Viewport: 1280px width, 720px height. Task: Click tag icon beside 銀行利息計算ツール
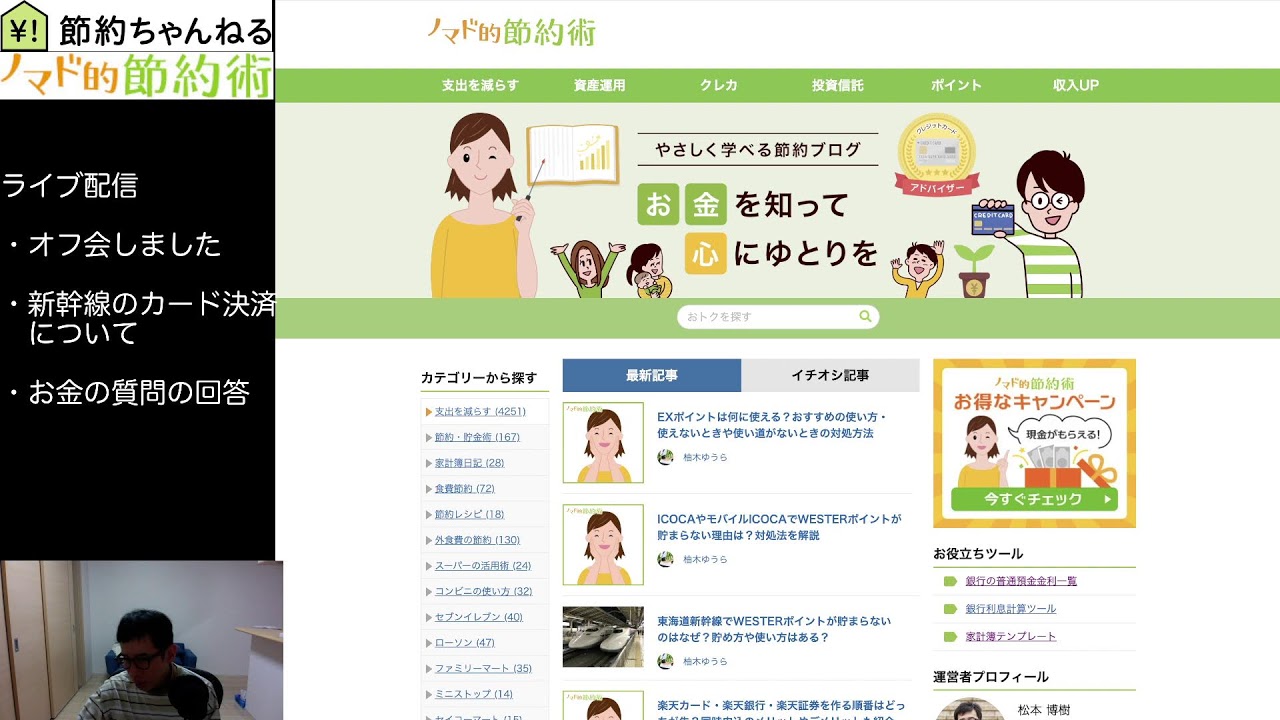[950, 609]
